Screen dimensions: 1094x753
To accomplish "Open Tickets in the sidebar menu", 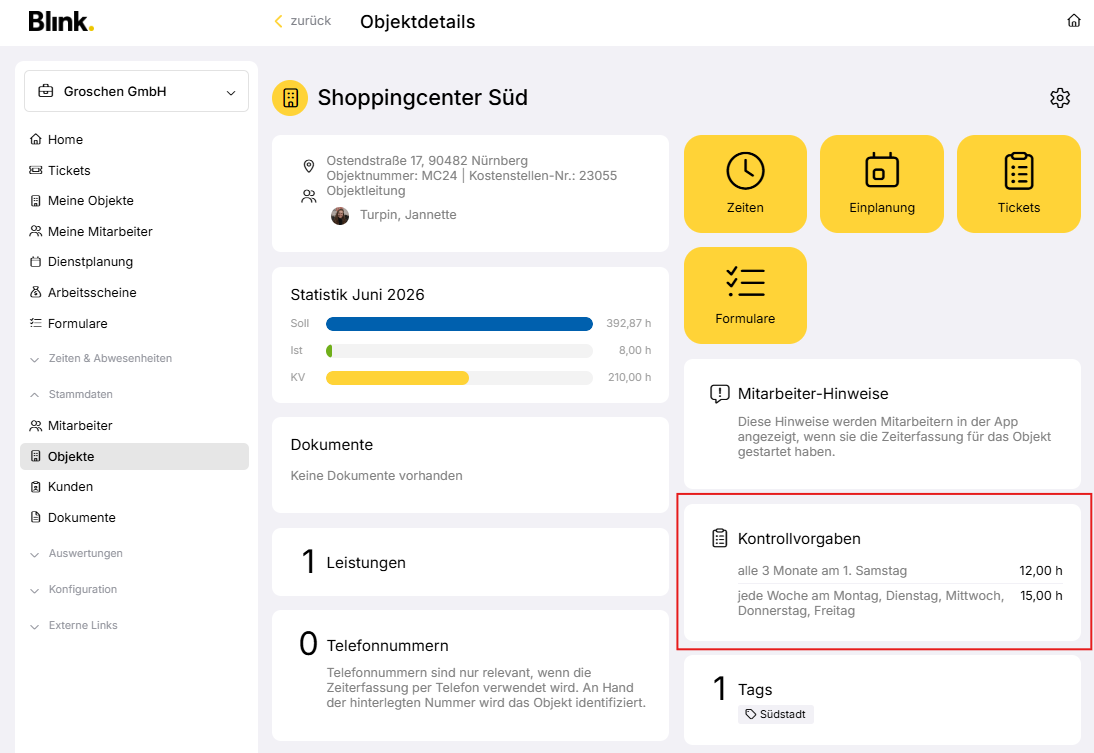I will click(68, 170).
